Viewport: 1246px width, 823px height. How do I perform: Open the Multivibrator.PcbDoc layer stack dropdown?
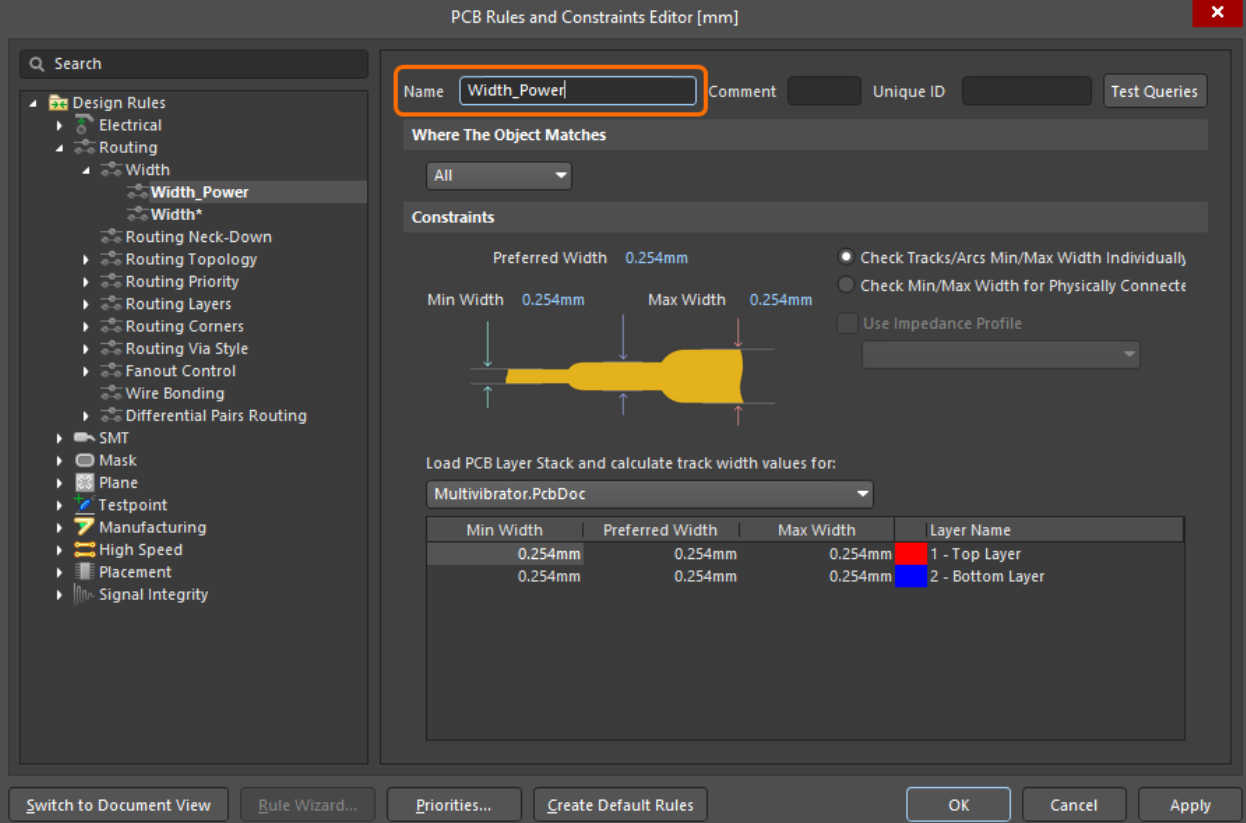[x=649, y=494]
